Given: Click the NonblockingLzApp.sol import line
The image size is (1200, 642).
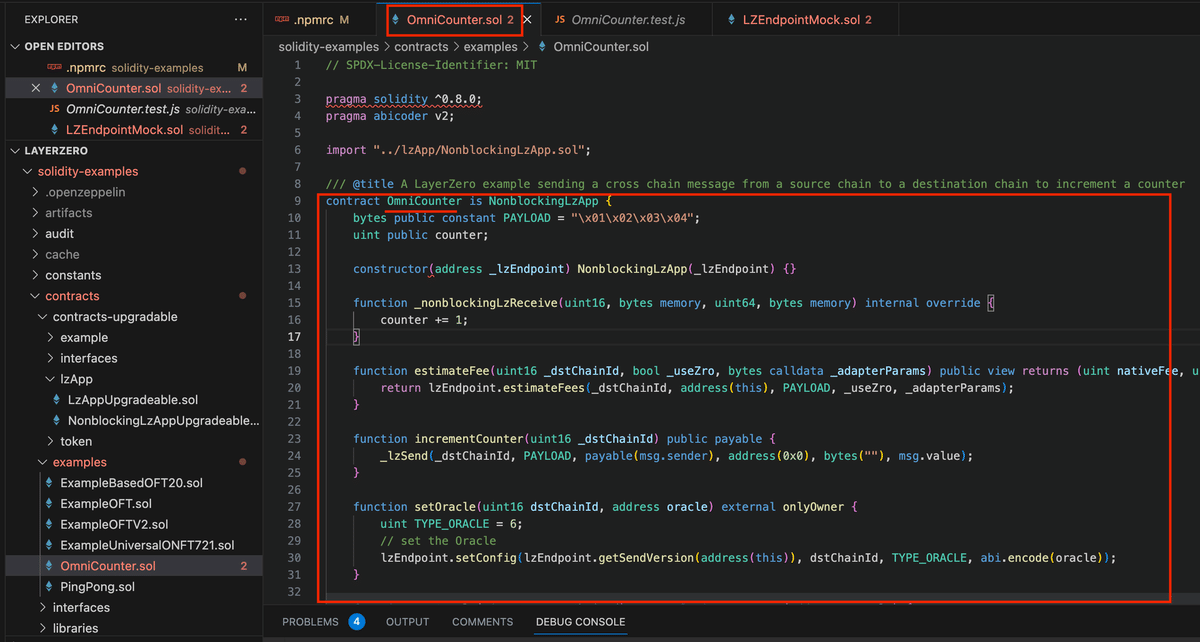Looking at the screenshot, I should click(459, 150).
